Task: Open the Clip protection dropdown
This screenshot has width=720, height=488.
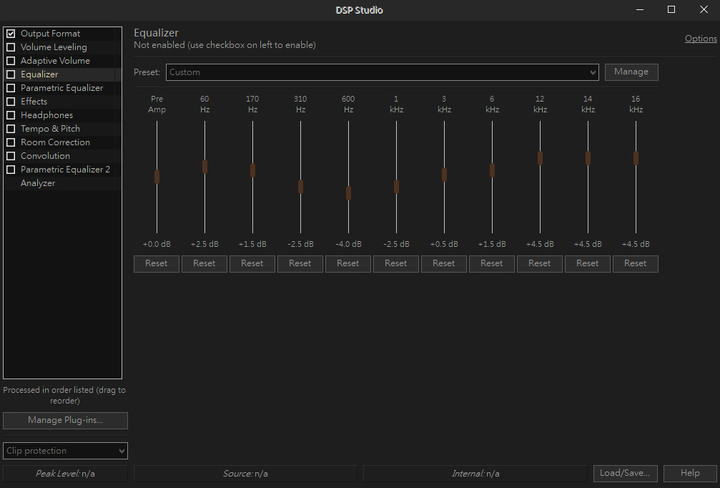Action: [x=65, y=451]
